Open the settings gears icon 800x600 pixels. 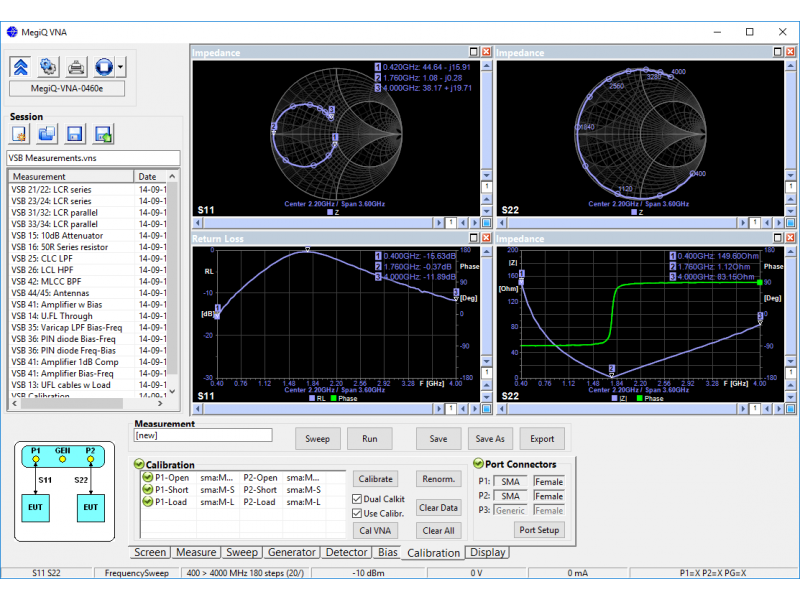tap(48, 67)
